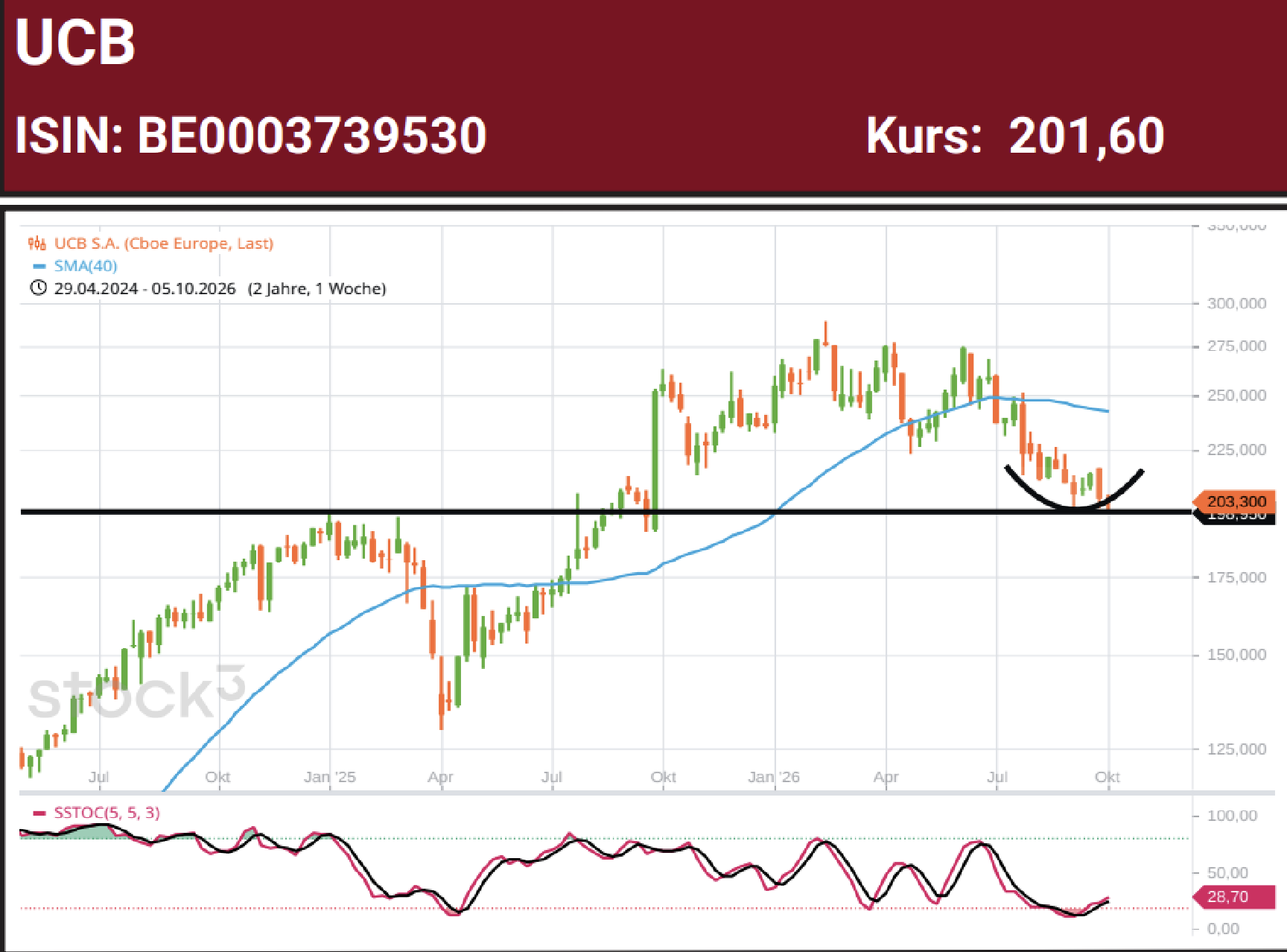
Task: Click the orange 203,300 price tag
Action: coord(1235,501)
